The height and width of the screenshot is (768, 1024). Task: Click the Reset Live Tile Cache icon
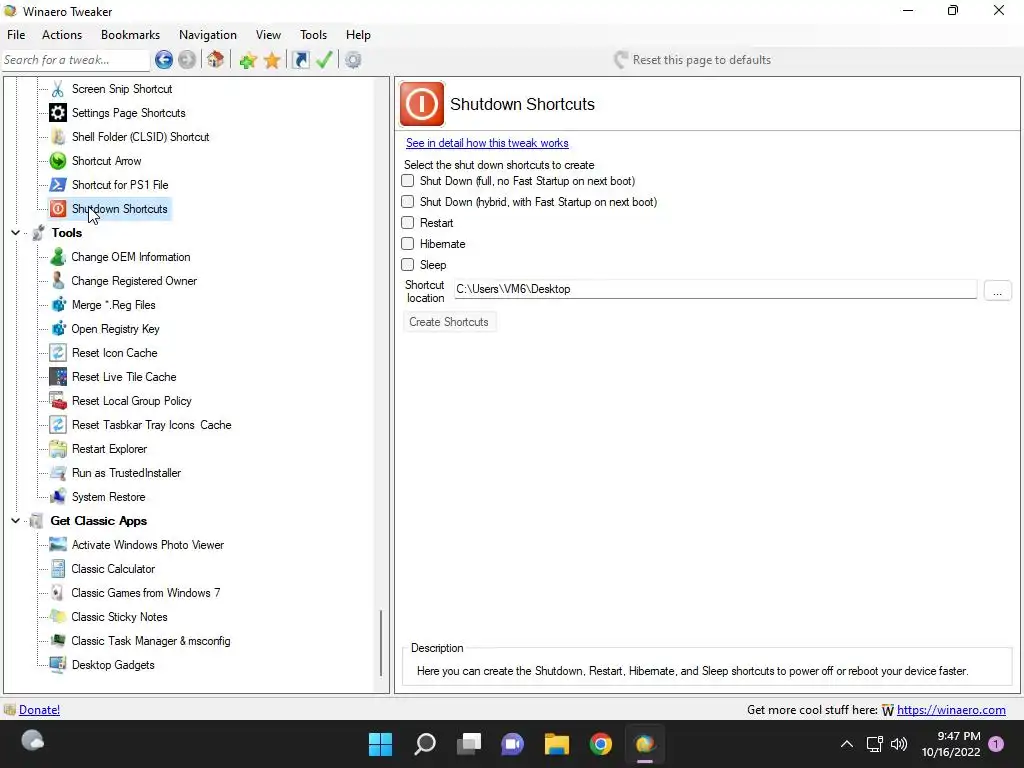(58, 377)
